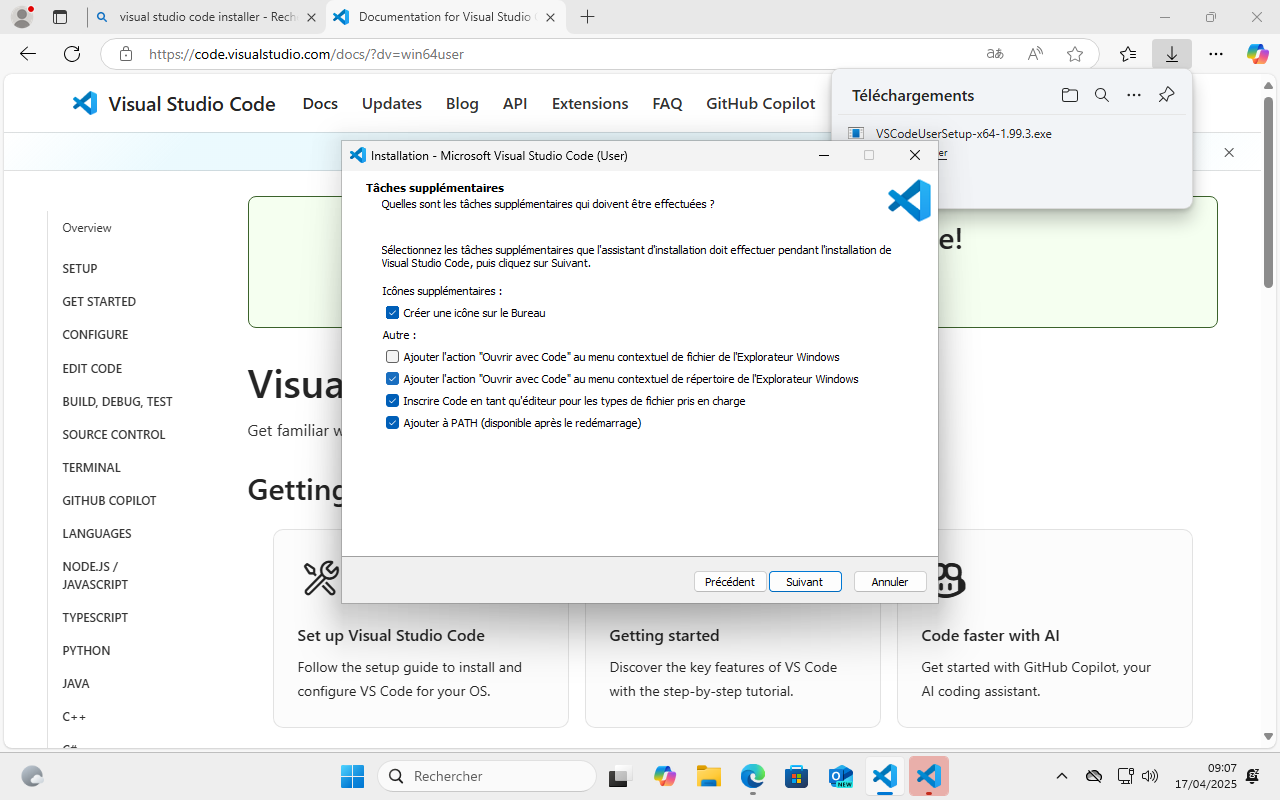Dismiss the site banner with X
1280x800 pixels.
point(1229,152)
